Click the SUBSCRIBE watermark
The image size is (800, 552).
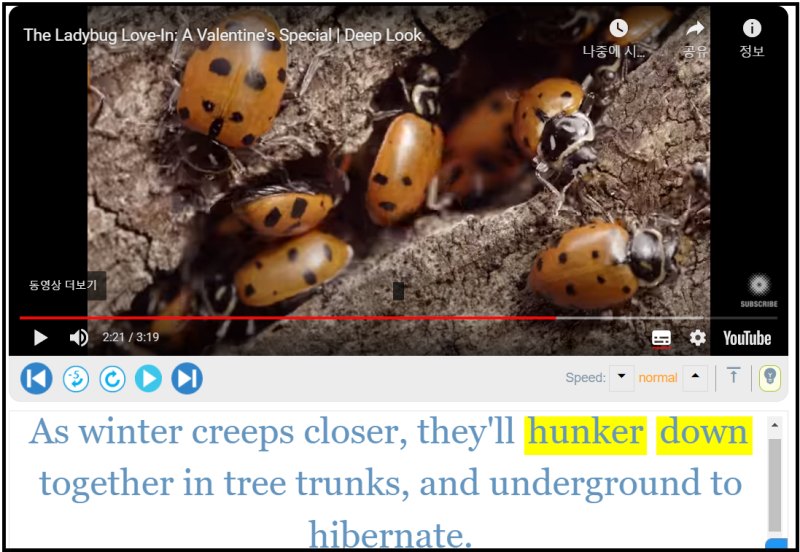[759, 290]
